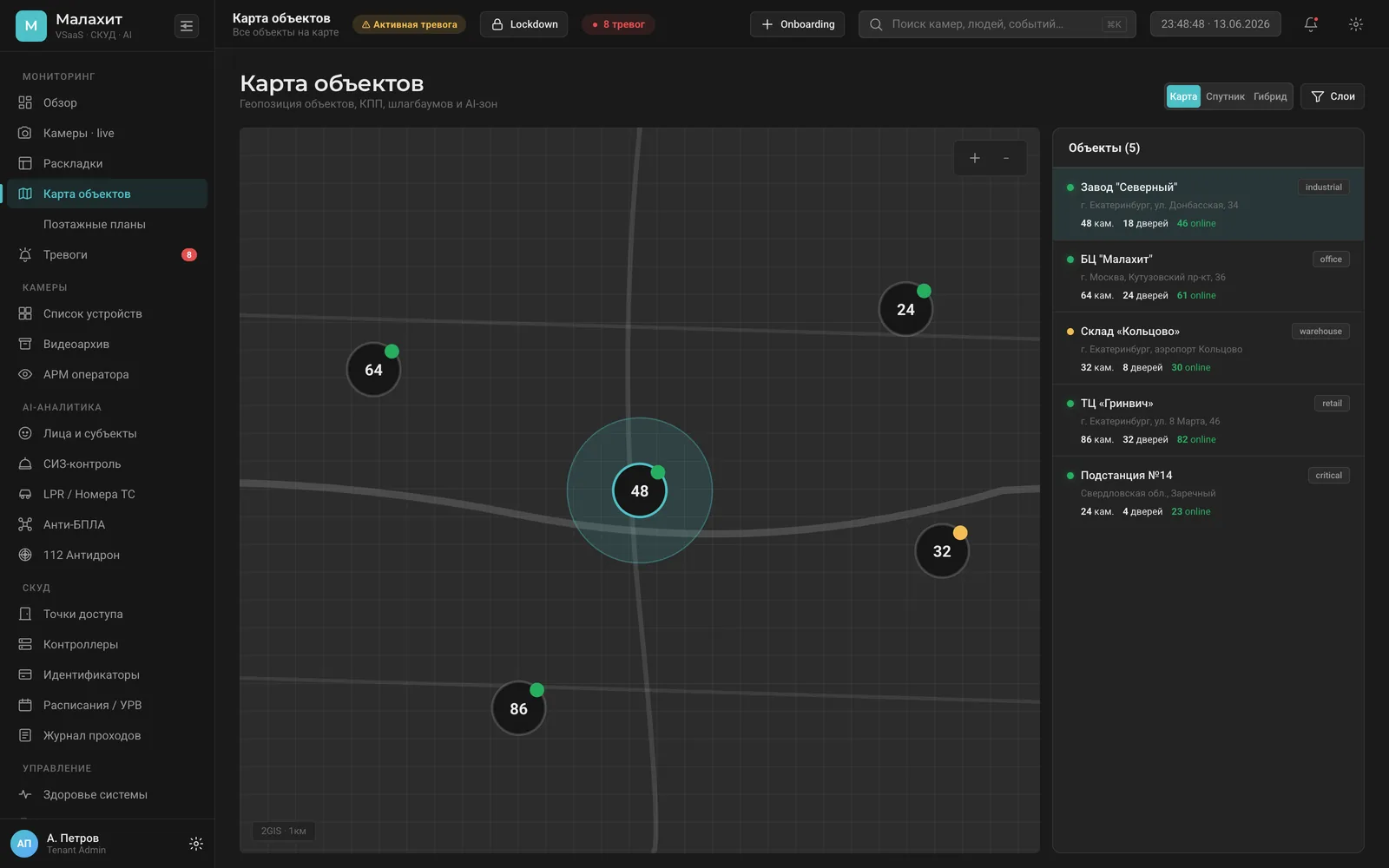The height and width of the screenshot is (868, 1389).
Task: Click the search field for cameras and events
Action: (997, 24)
